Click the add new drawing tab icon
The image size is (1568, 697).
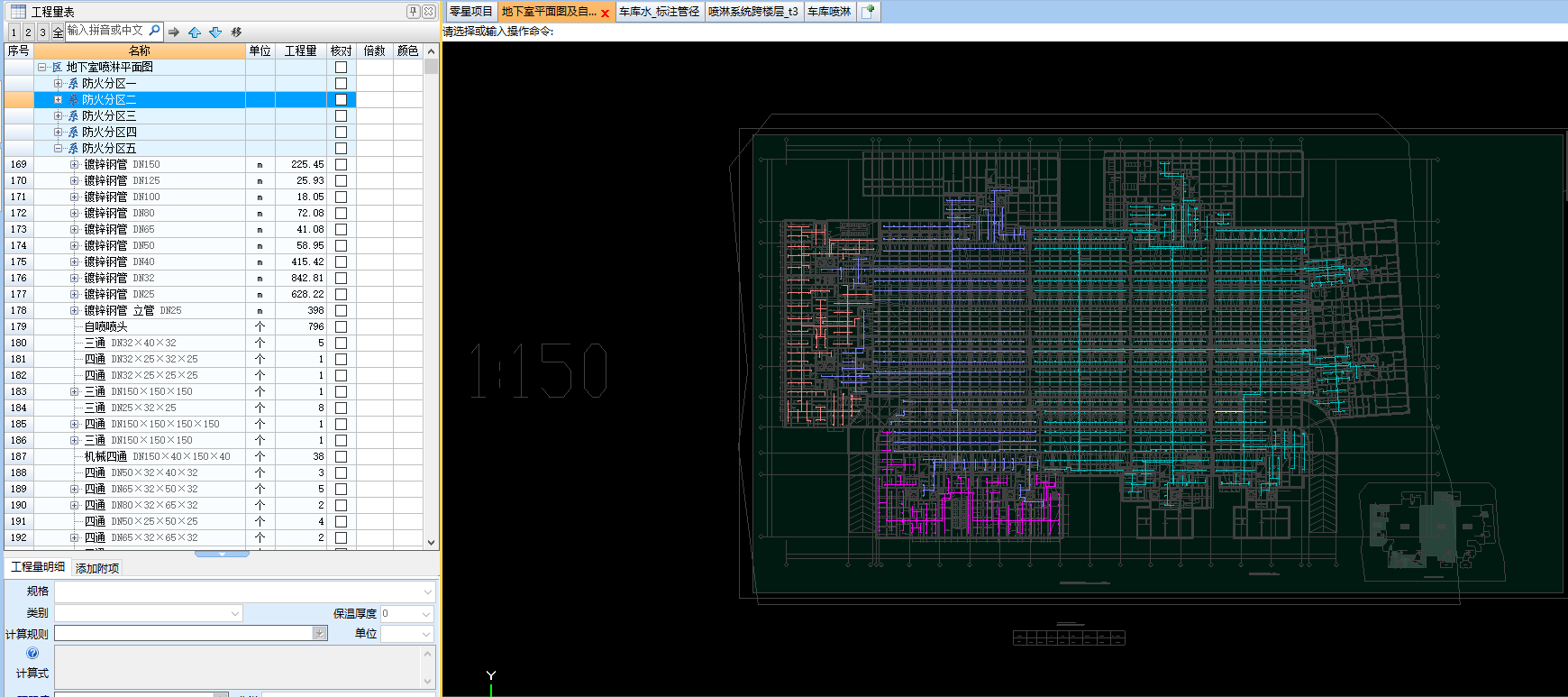coord(868,12)
